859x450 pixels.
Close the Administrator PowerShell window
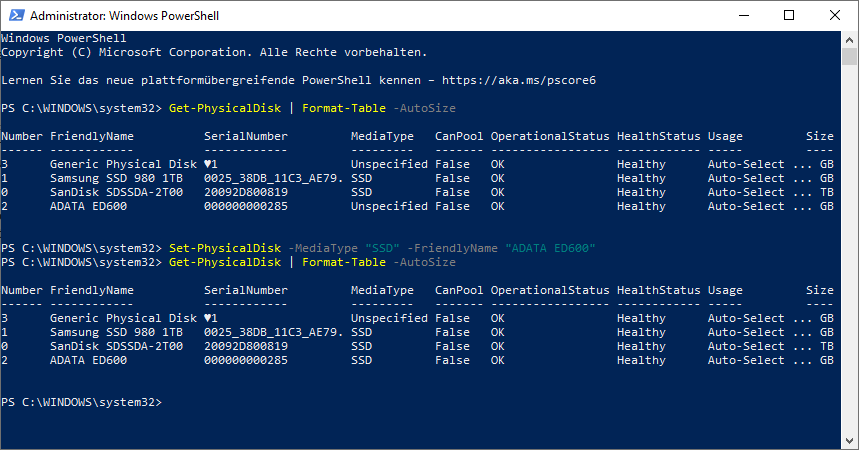pyautogui.click(x=834, y=15)
